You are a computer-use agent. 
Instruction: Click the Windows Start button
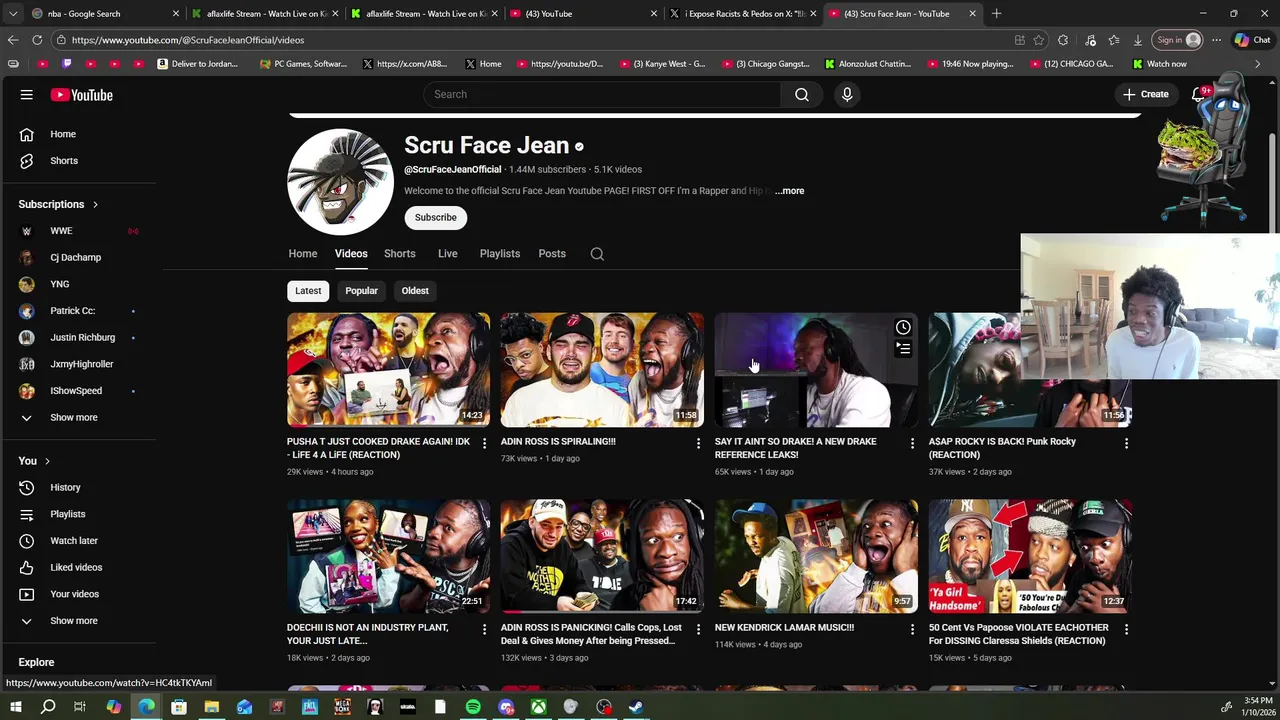[x=16, y=707]
